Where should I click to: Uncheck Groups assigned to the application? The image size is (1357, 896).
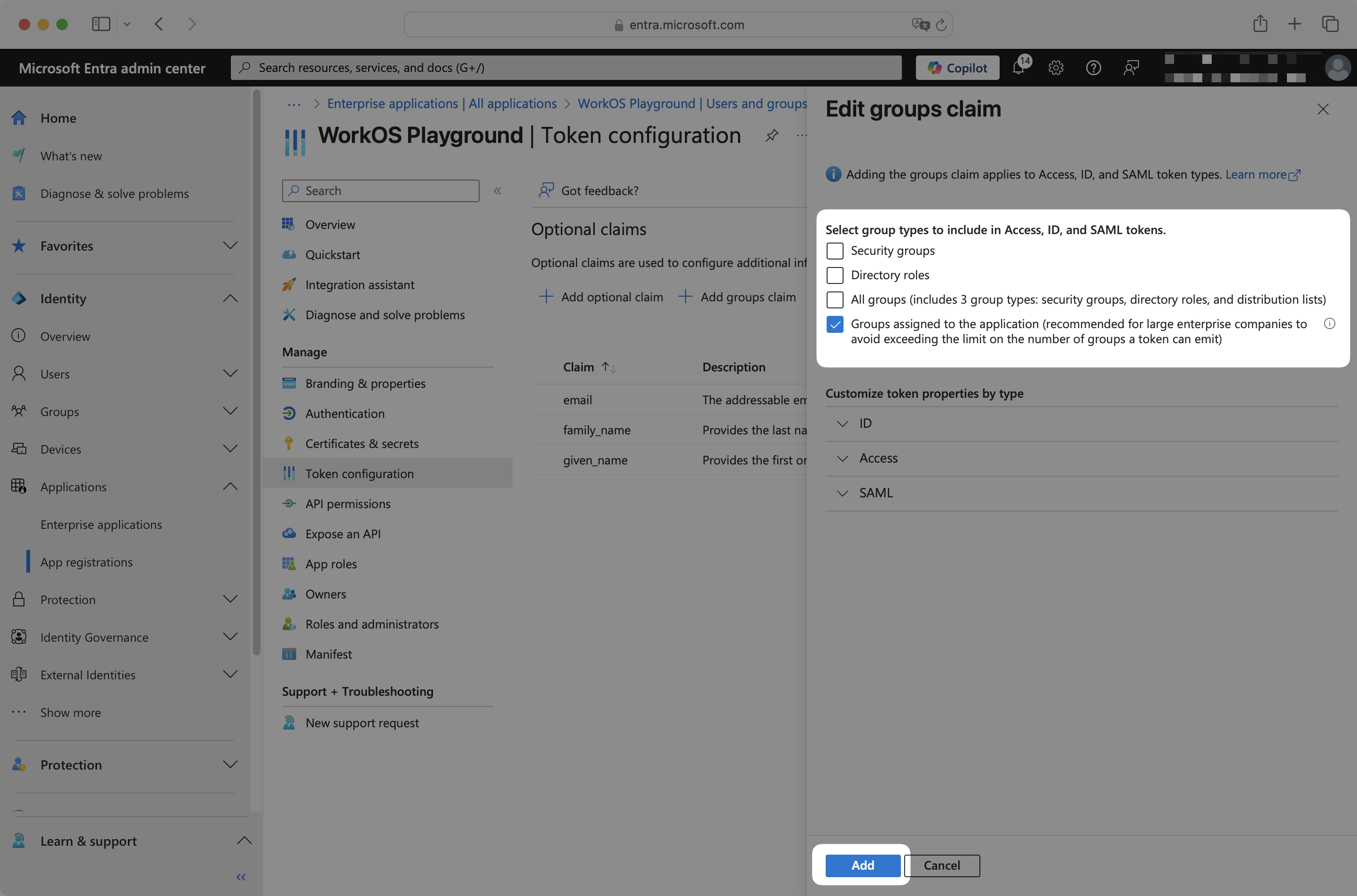point(835,324)
